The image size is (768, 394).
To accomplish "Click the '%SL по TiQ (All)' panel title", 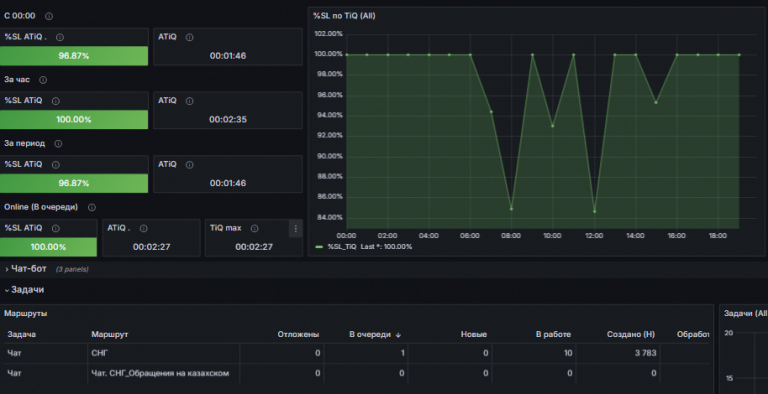I will [344, 16].
